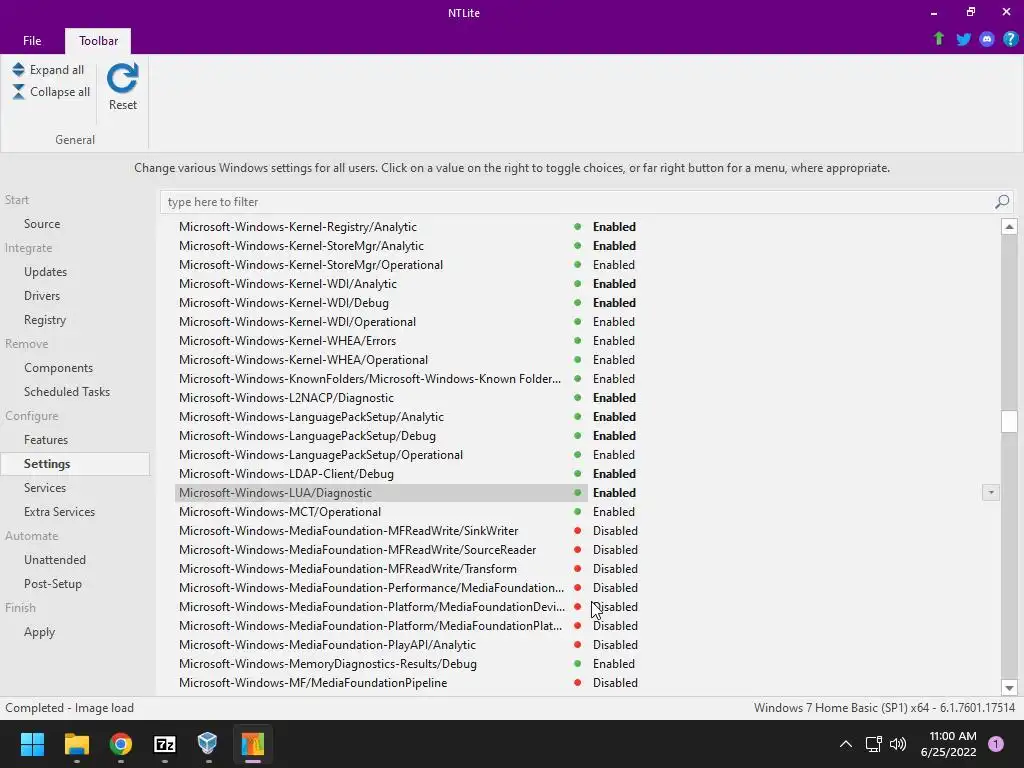Toggle Enabled value for L2NACP/Diagnostic
This screenshot has height=768, width=1024.
(614, 398)
